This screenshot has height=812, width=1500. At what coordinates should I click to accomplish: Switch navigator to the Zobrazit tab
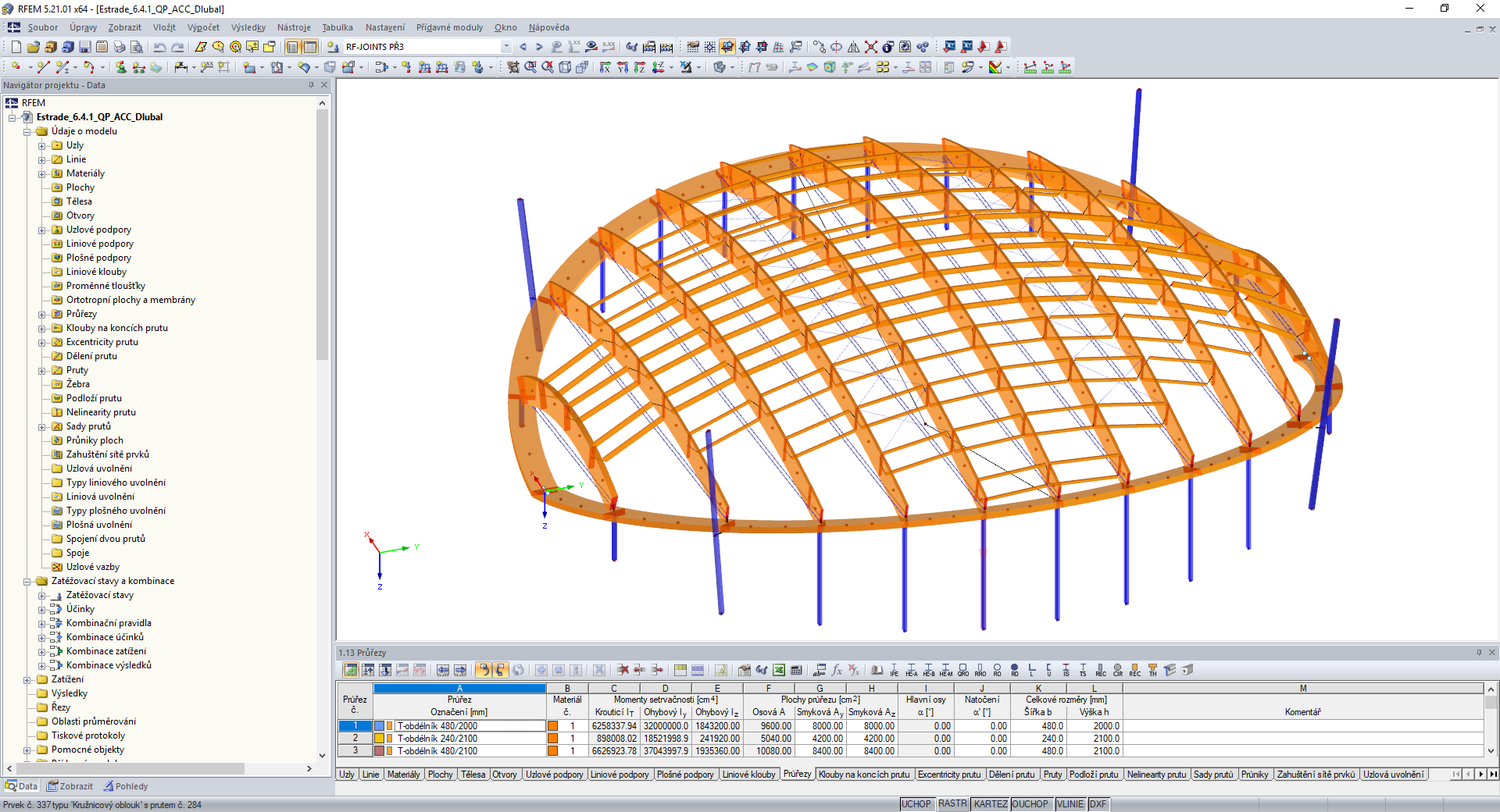(x=70, y=786)
